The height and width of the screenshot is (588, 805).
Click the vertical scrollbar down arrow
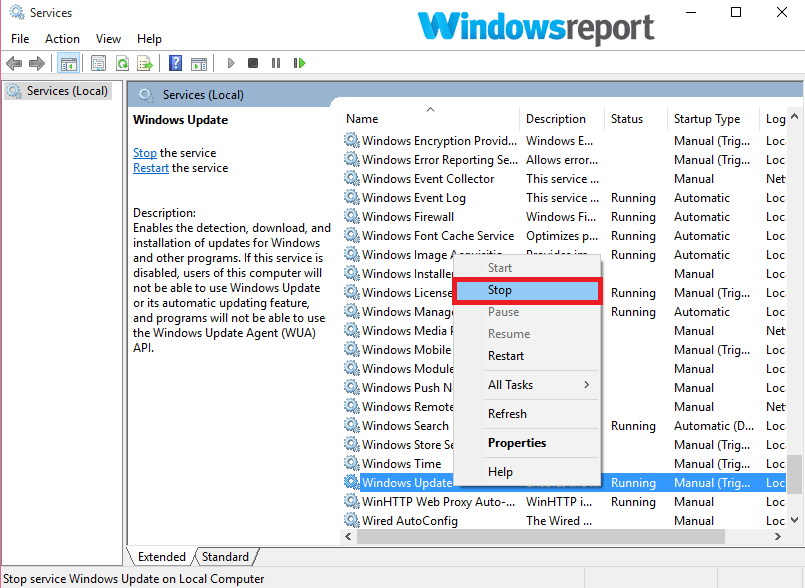[794, 520]
